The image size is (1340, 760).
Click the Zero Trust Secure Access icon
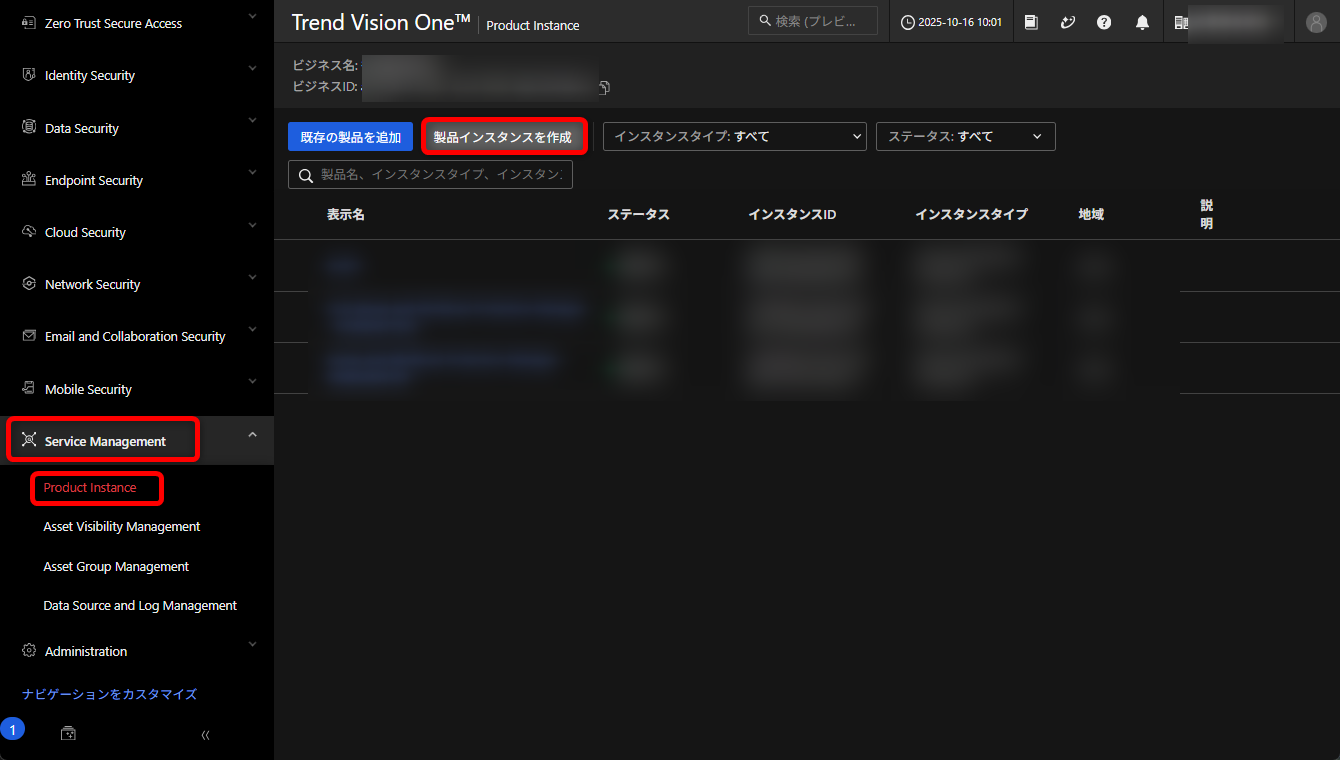(x=28, y=23)
